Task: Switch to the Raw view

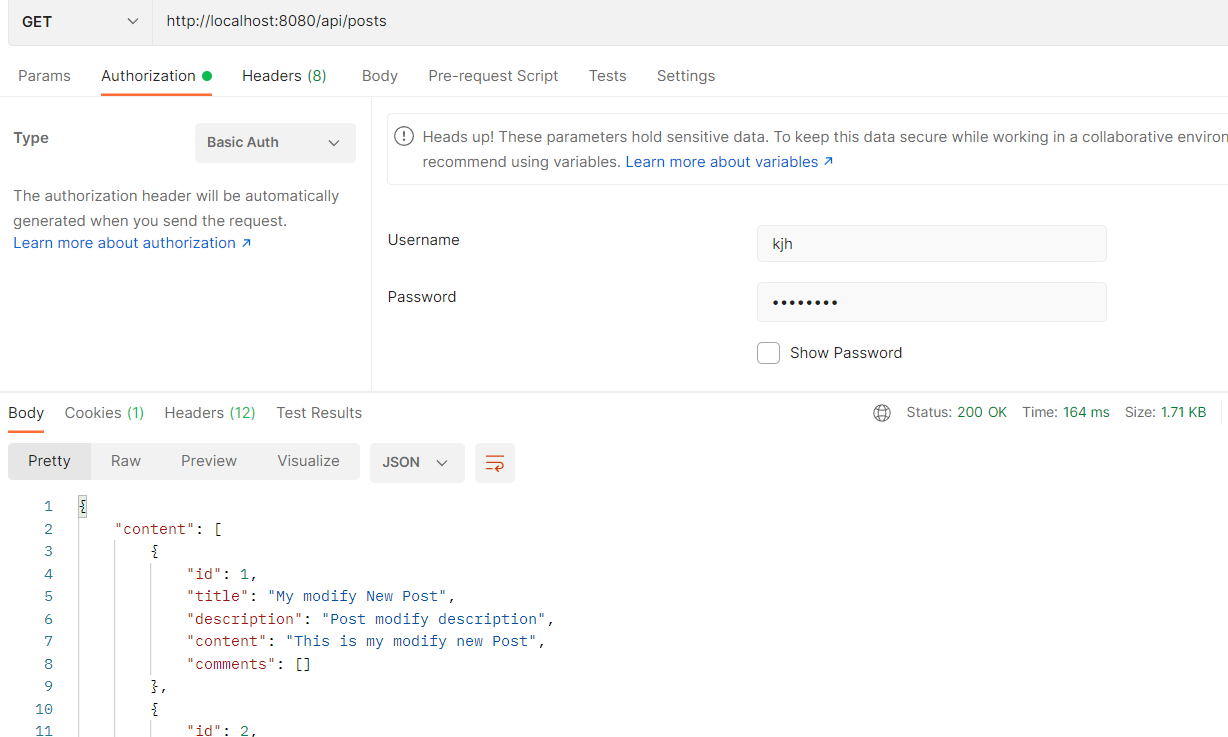Action: (126, 461)
